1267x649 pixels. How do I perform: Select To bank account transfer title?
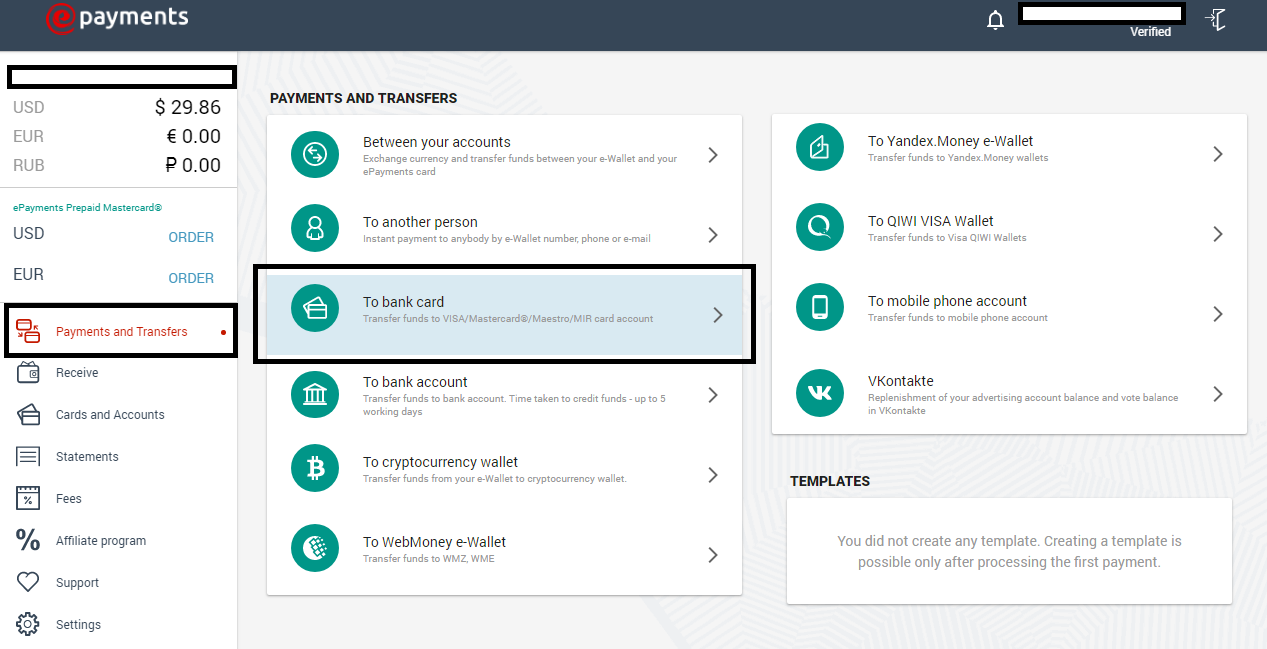click(x=415, y=382)
